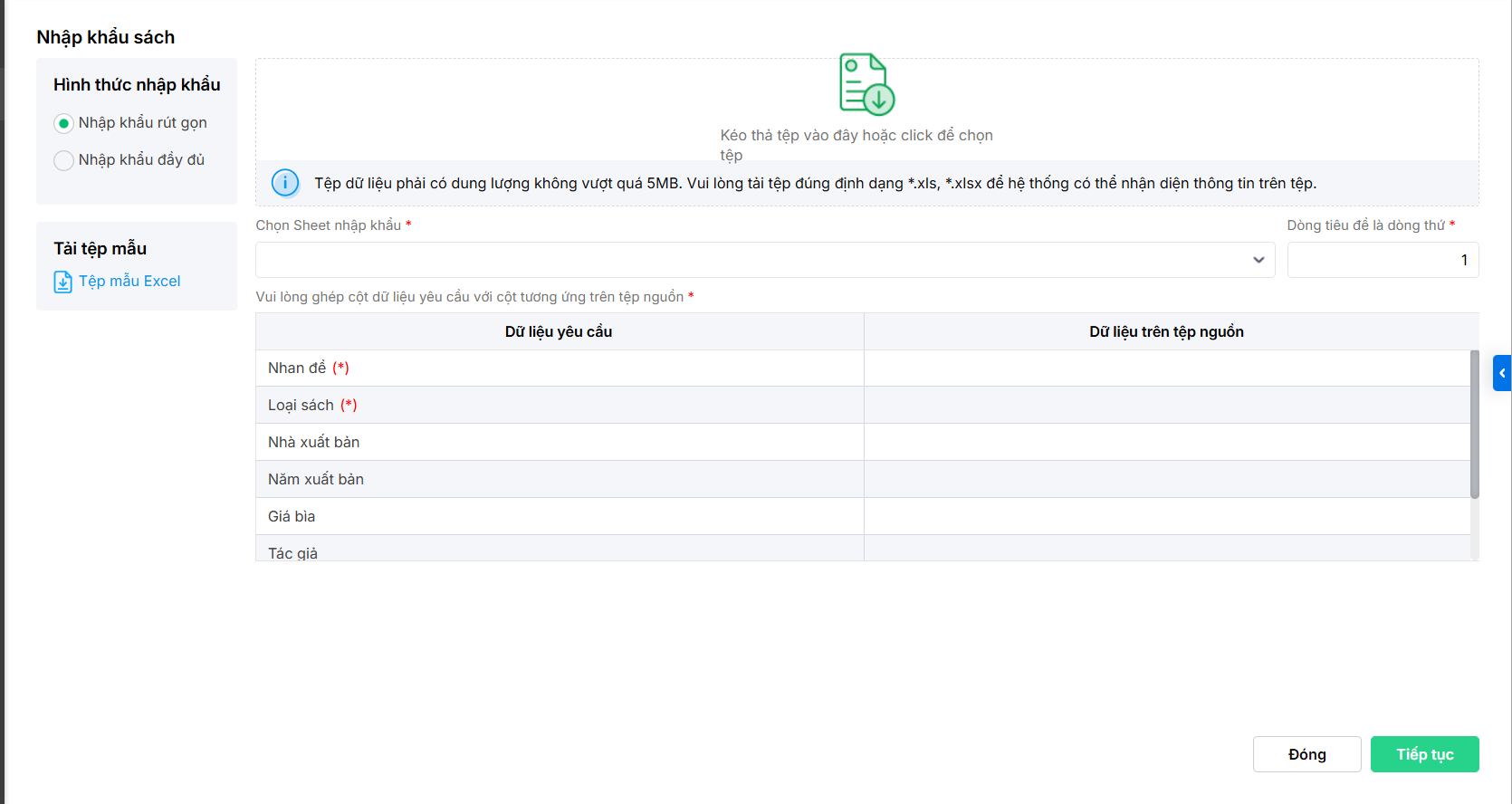1512x804 pixels.
Task: Click the sheet dropdown chevron arrow
Action: (x=1258, y=260)
